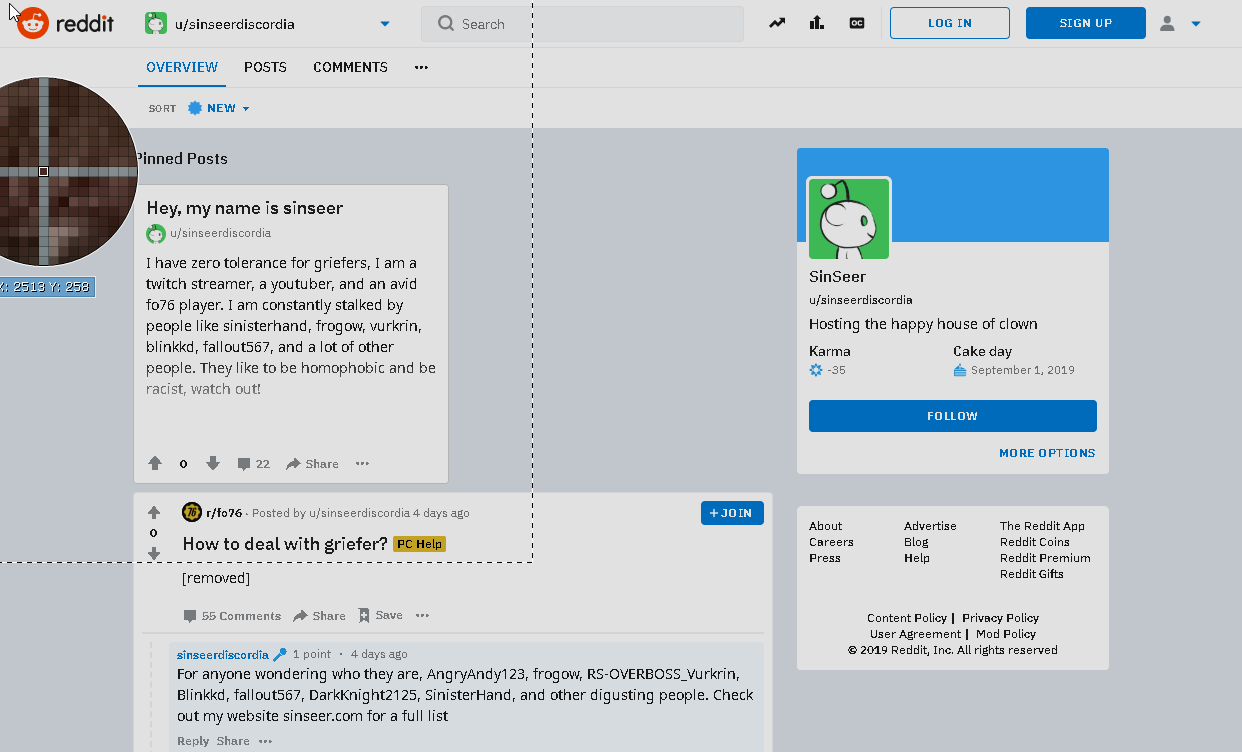1242x752 pixels.
Task: Click the LOG IN button
Action: [x=950, y=23]
